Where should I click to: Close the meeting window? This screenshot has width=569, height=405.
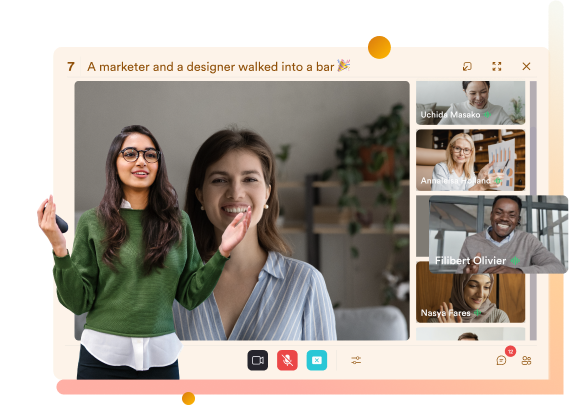click(x=526, y=66)
